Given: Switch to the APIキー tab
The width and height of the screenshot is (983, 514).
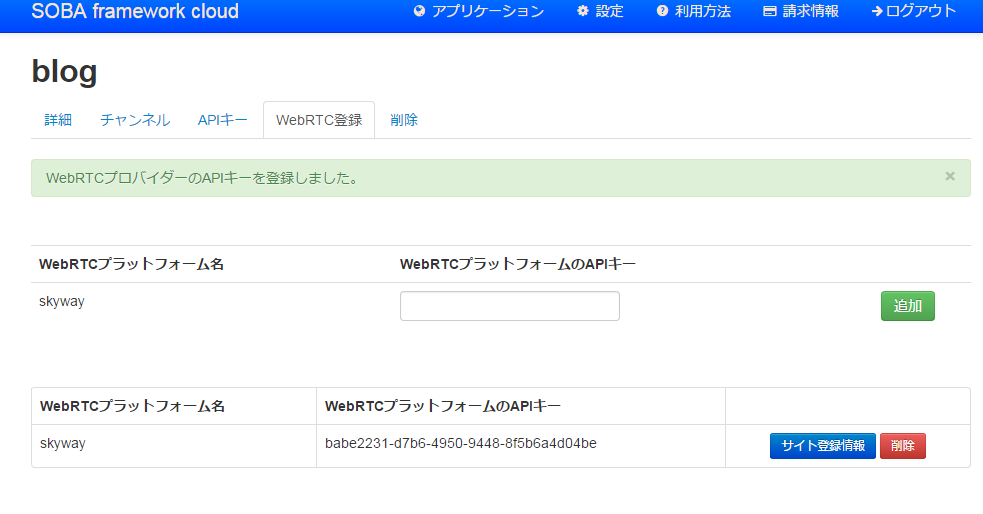Looking at the screenshot, I should pyautogui.click(x=223, y=120).
